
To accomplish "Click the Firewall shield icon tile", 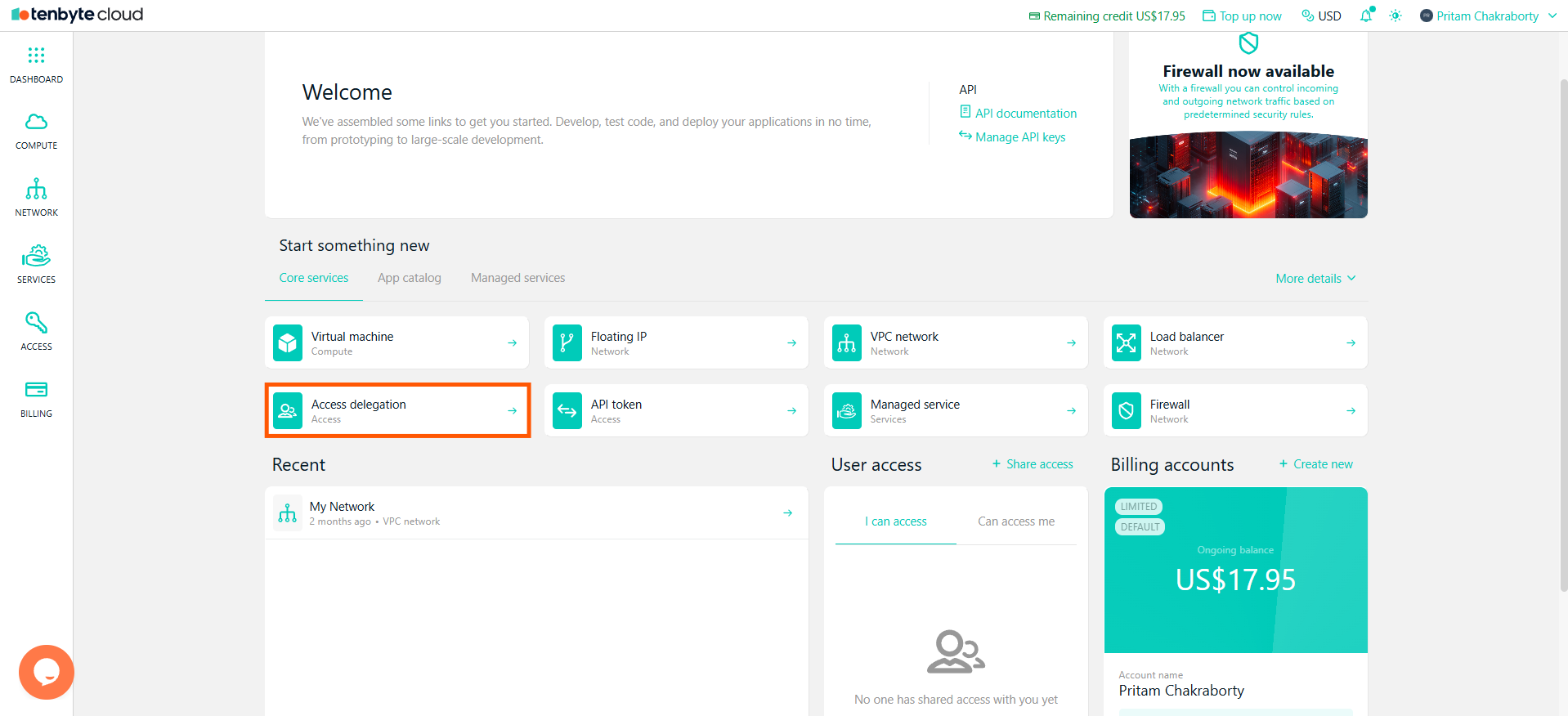I will [x=1127, y=411].
